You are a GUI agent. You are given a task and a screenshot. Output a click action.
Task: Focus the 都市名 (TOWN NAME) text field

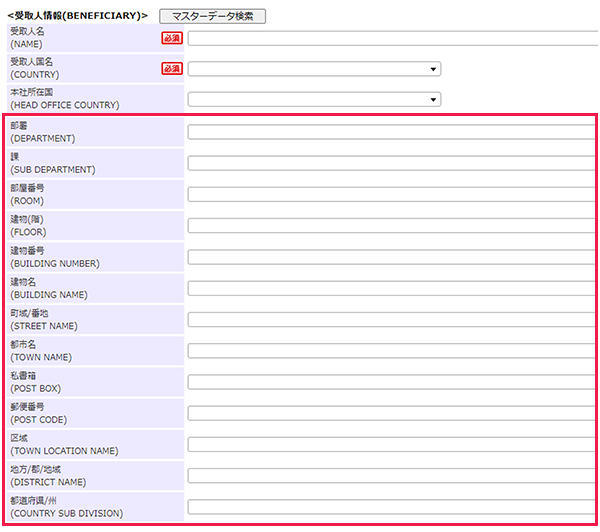(390, 350)
